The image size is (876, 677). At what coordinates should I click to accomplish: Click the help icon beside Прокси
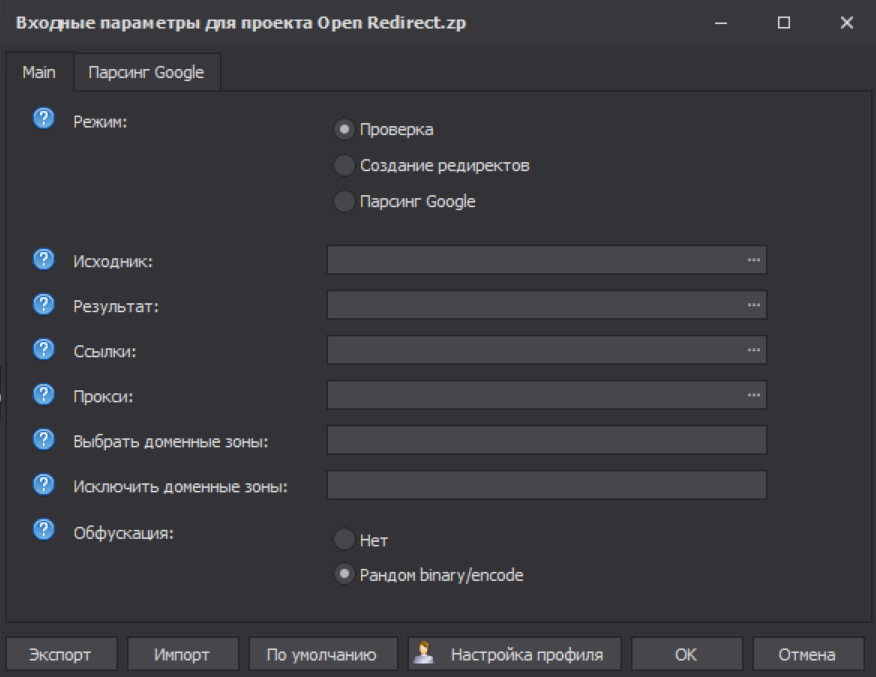click(44, 394)
